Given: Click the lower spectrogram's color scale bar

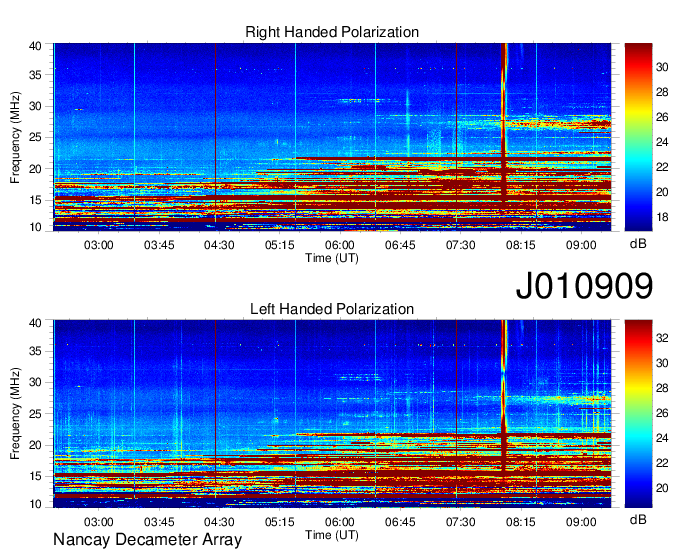Looking at the screenshot, I should tap(638, 414).
